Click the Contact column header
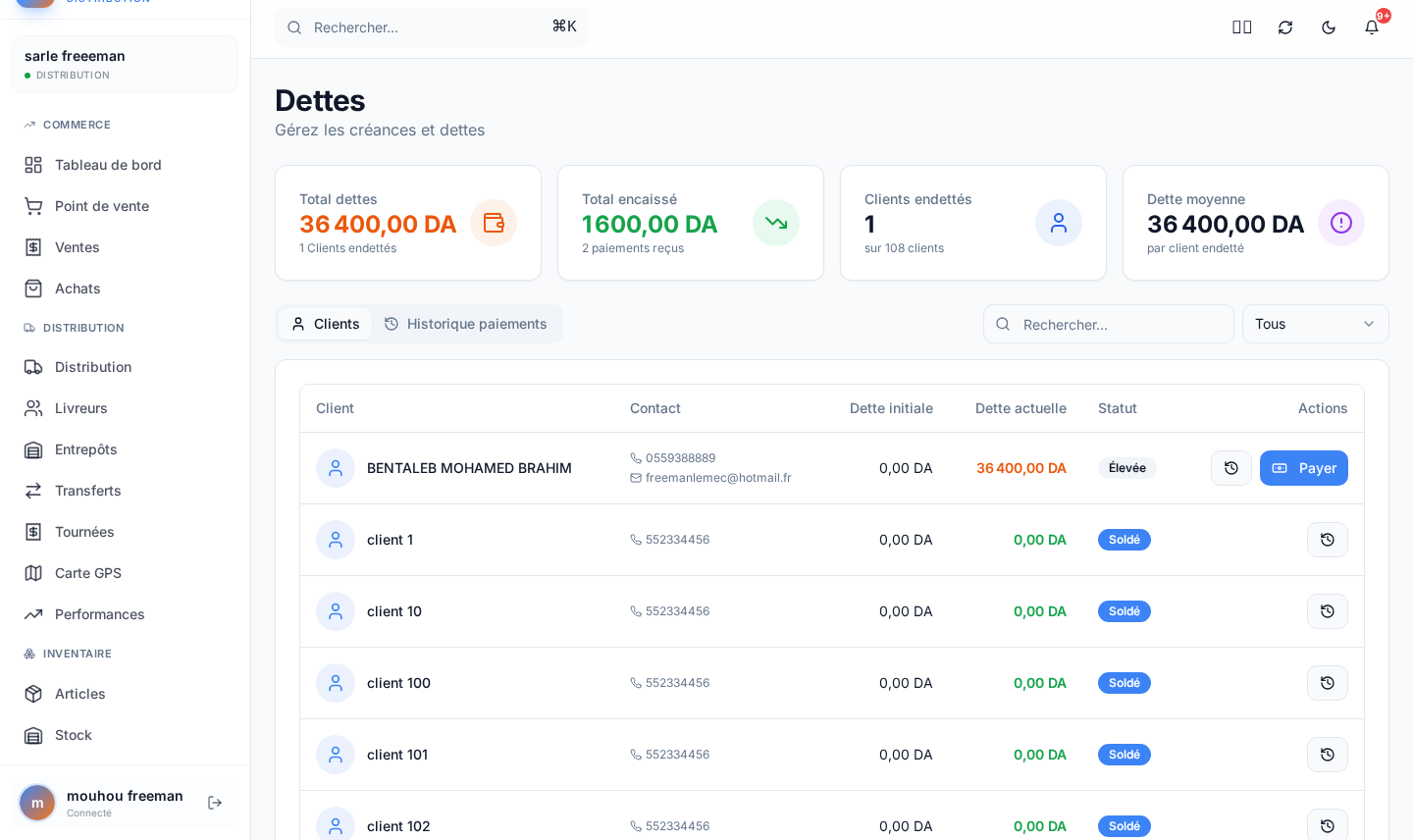The image size is (1413, 840). 655,408
